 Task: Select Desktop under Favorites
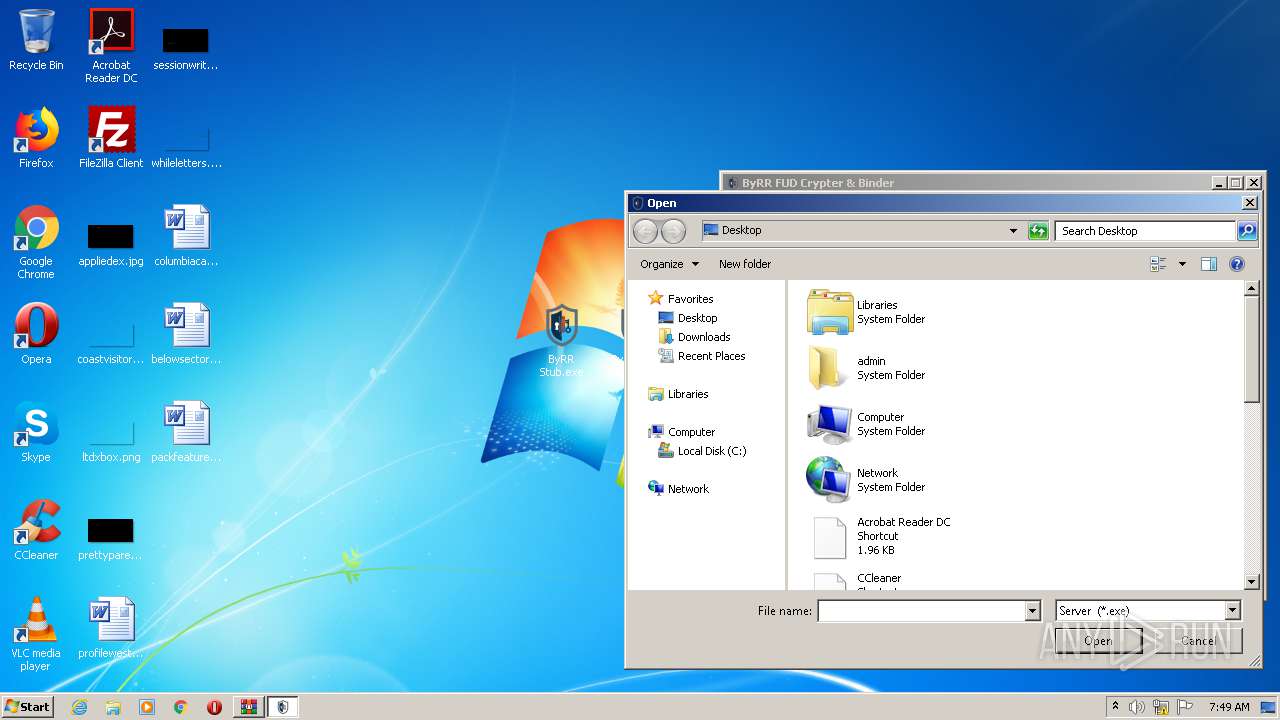pos(688,318)
